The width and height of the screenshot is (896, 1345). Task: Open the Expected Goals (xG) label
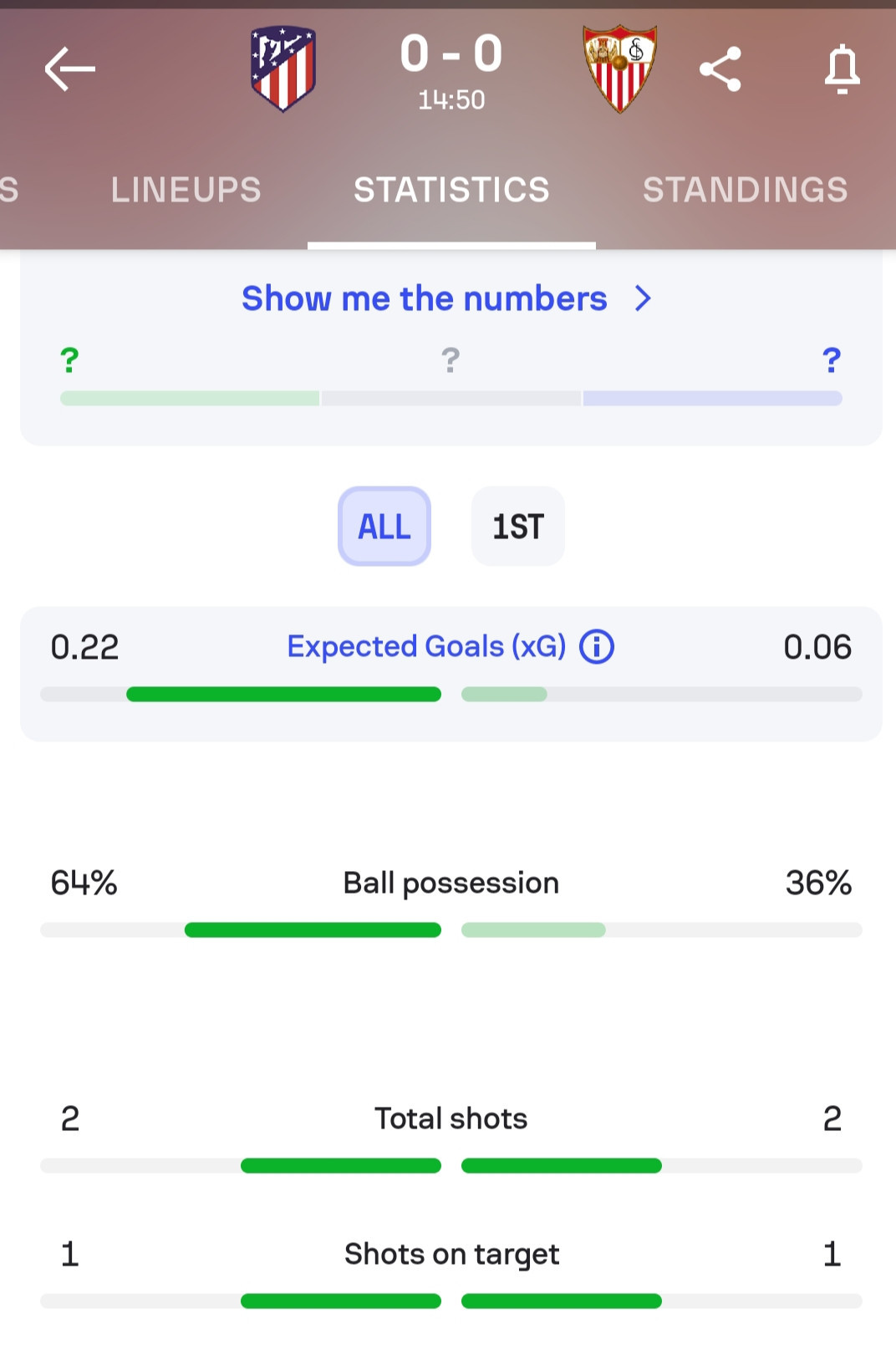426,647
